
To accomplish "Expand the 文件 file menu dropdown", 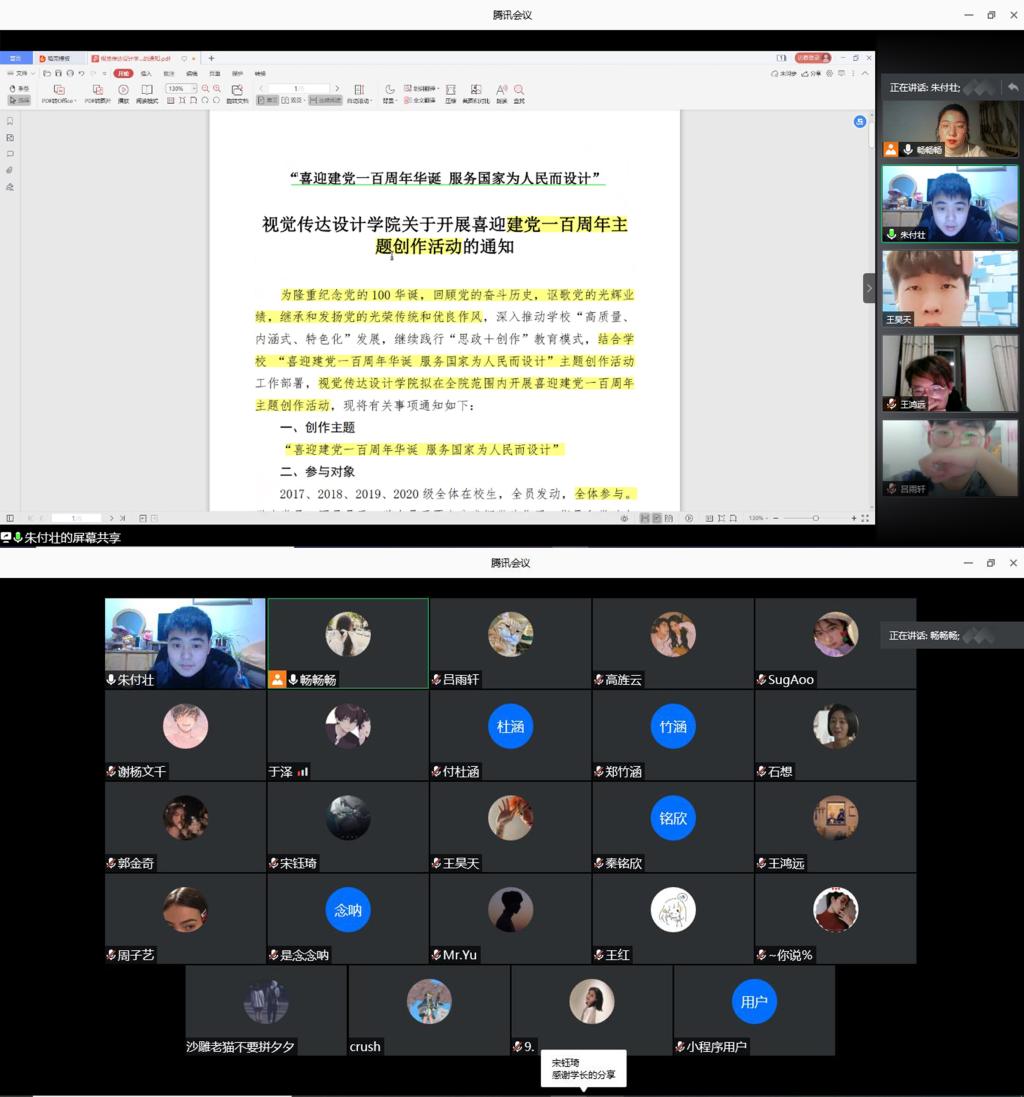I will click(x=21, y=73).
